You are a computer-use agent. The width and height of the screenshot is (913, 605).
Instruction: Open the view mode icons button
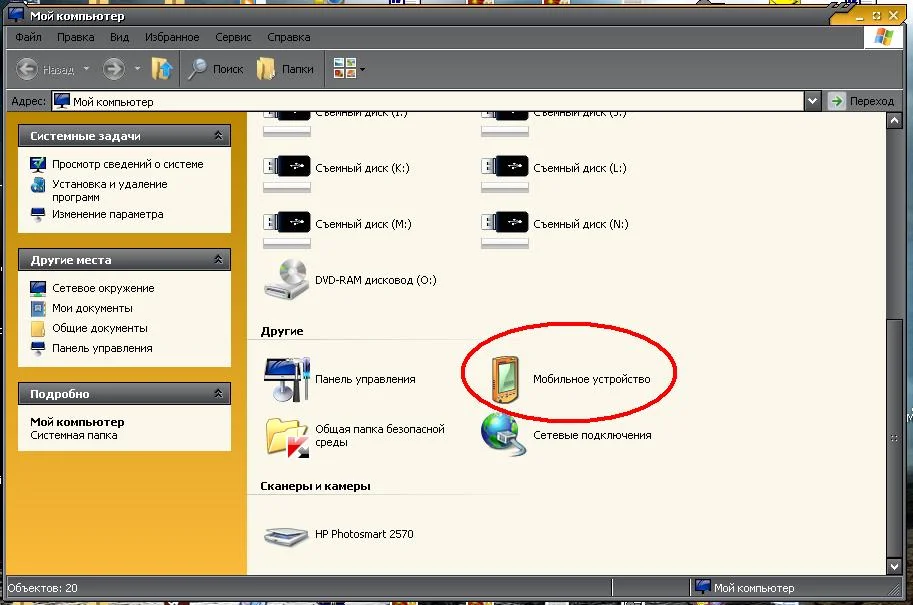[345, 69]
